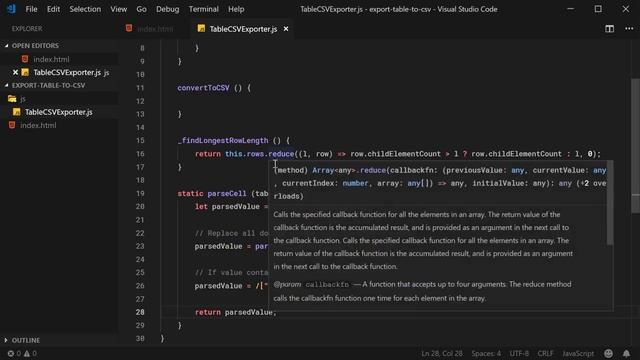Click Ln 28, Col 28 in status bar
This screenshot has width=640, height=360.
[442, 353]
